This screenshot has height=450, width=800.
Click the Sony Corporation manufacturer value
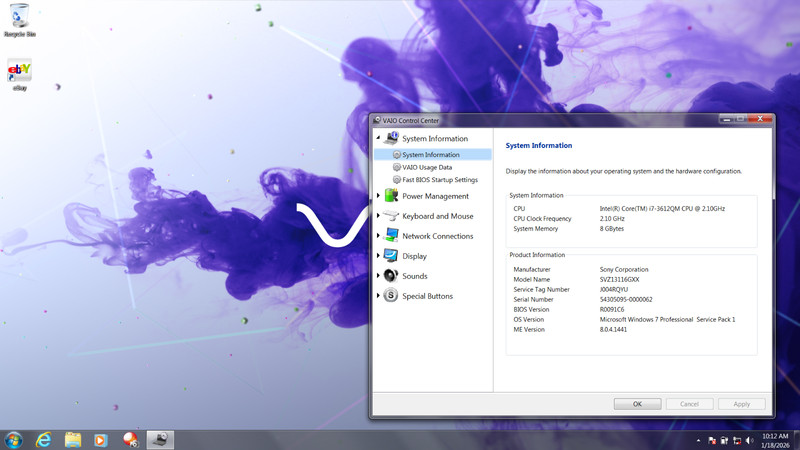(x=624, y=269)
